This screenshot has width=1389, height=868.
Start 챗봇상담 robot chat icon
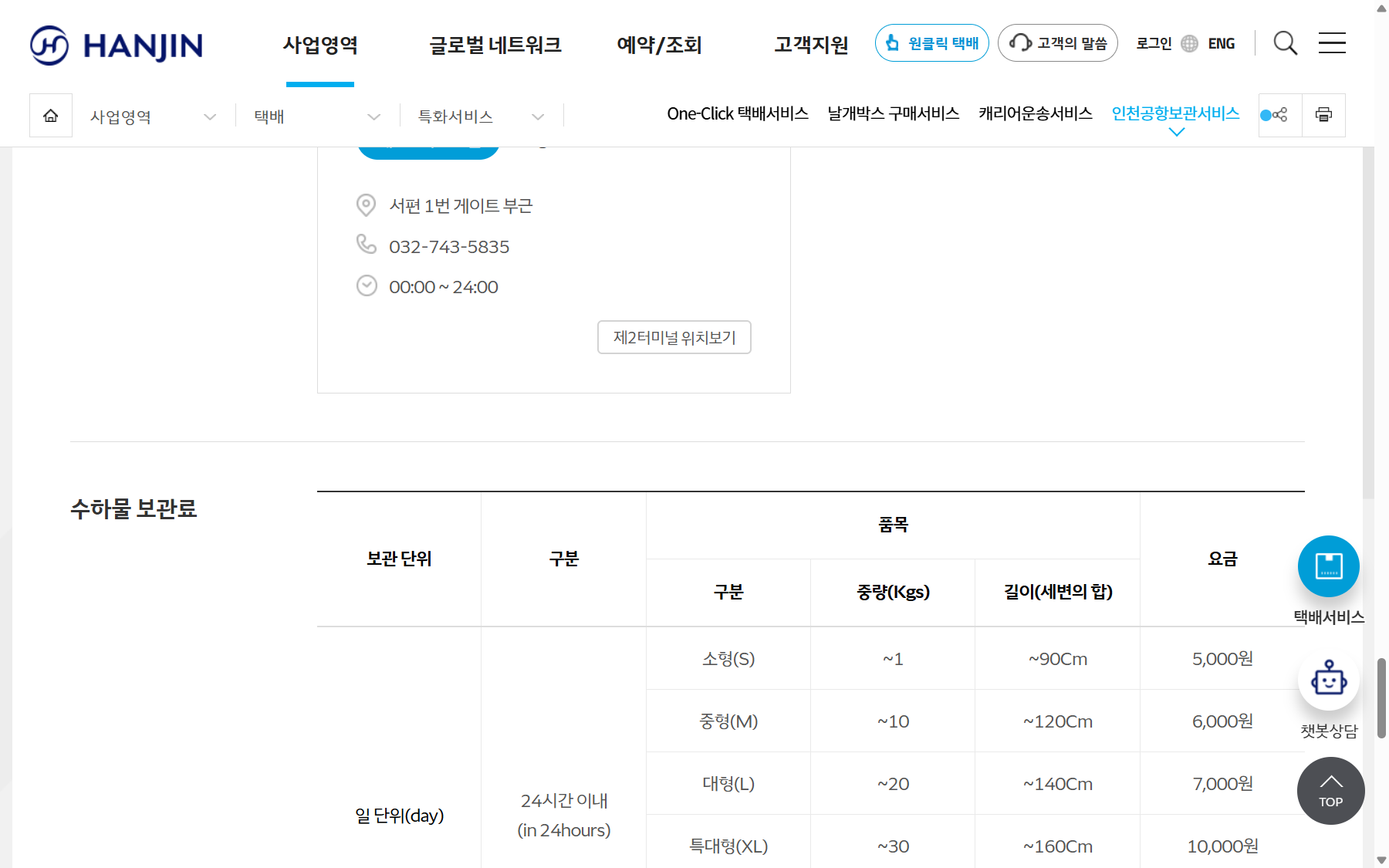click(1329, 680)
